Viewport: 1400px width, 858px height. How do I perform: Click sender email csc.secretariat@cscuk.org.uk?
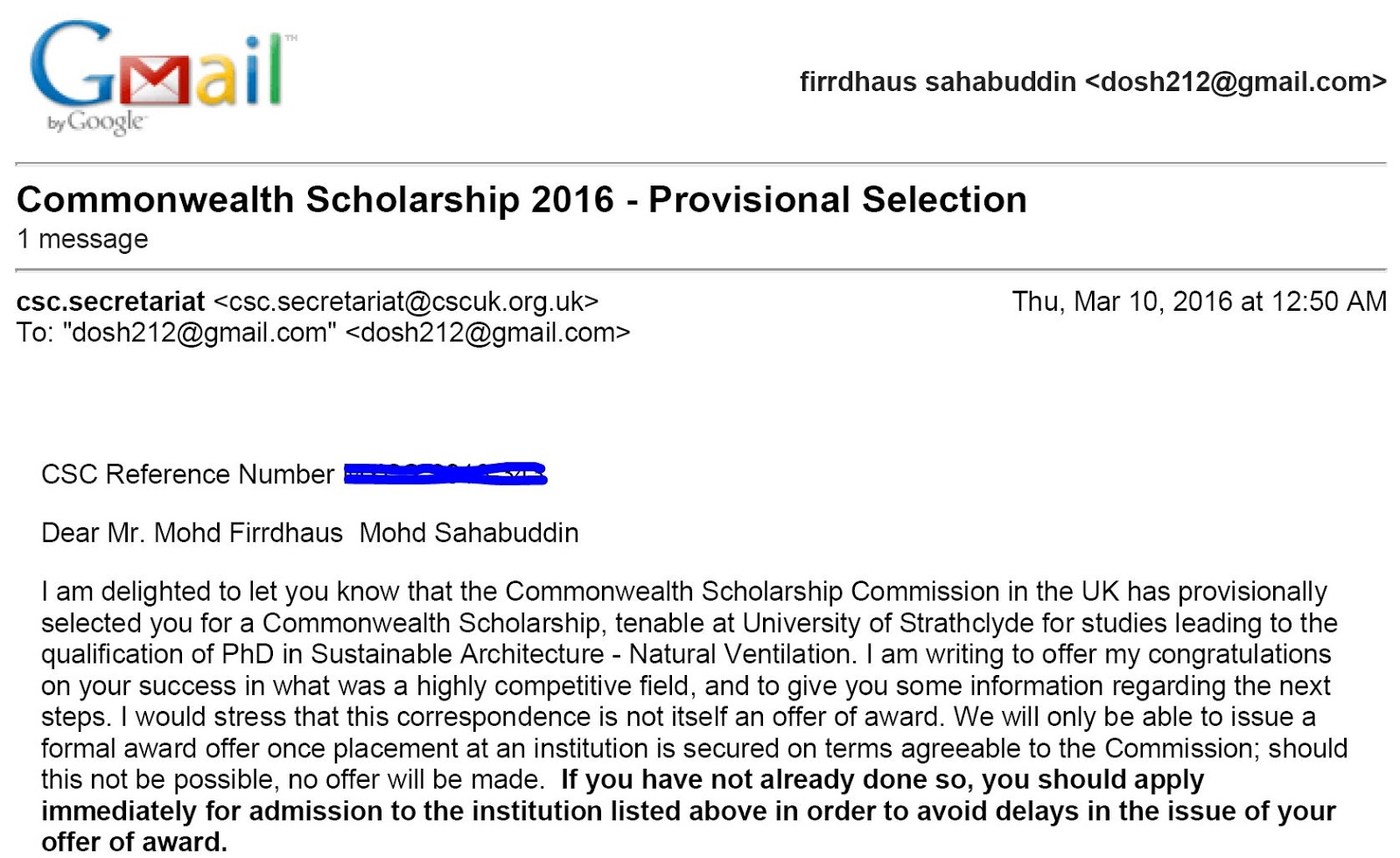click(406, 301)
